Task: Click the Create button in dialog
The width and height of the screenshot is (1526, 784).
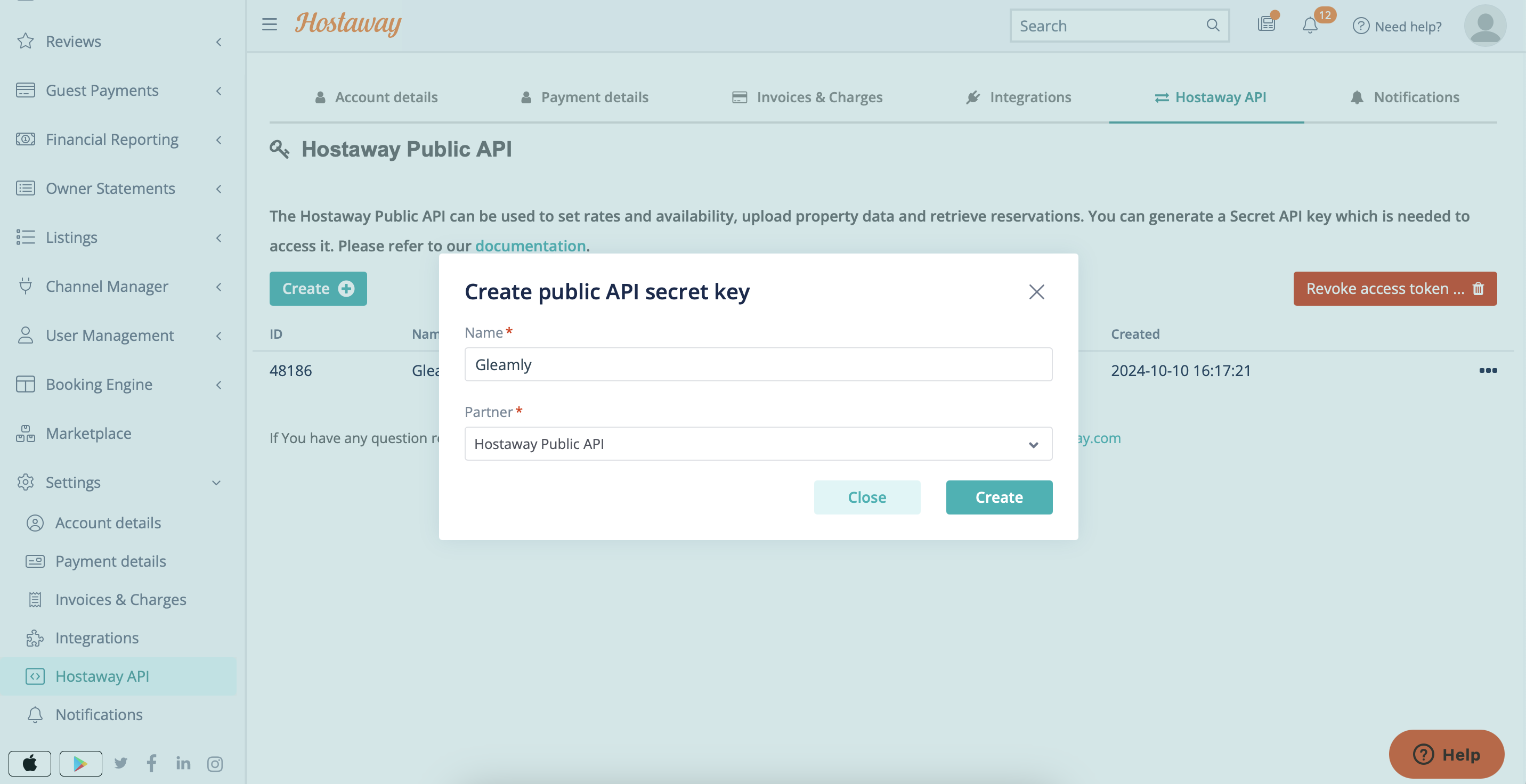Action: pyautogui.click(x=999, y=497)
